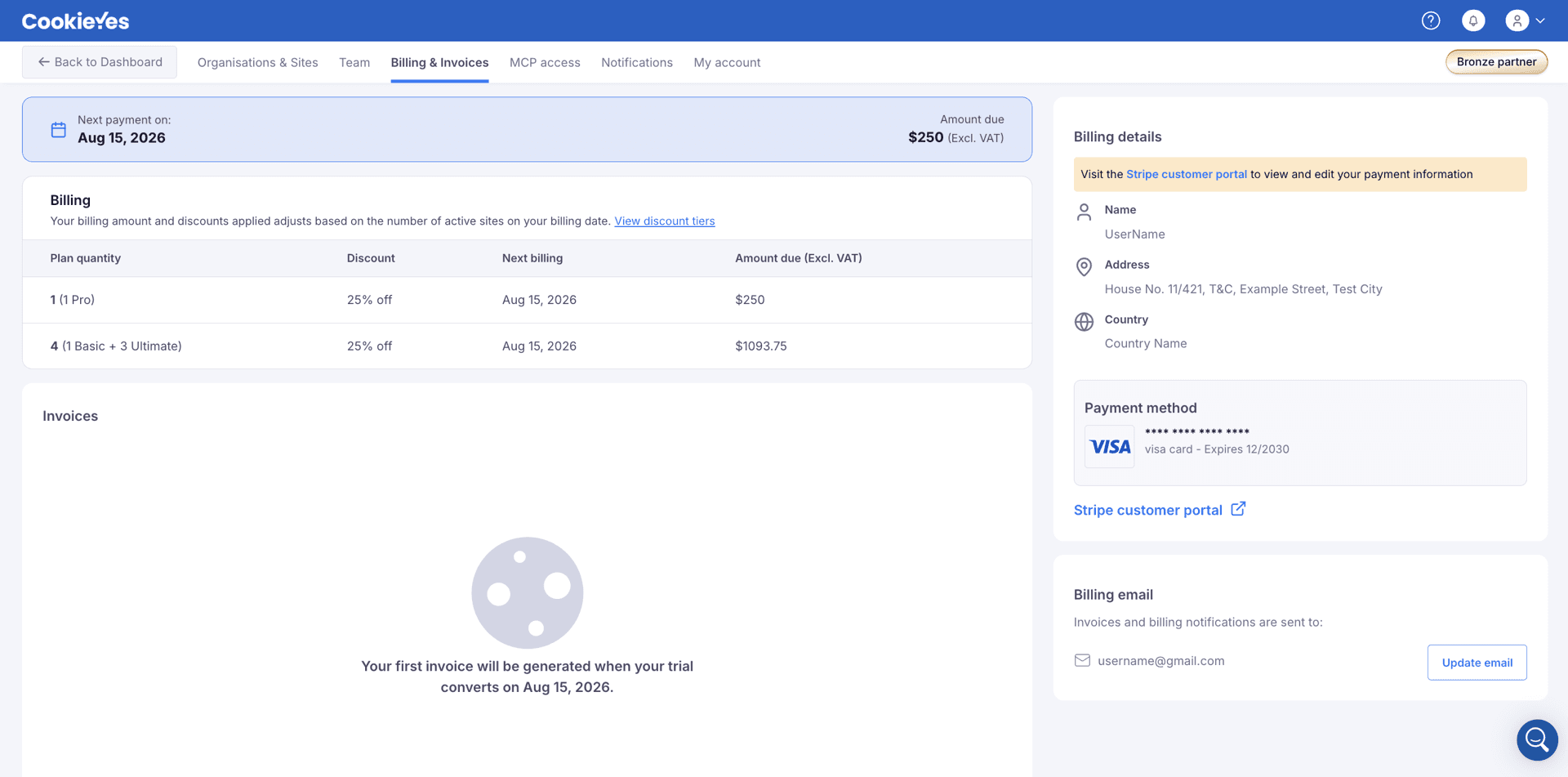Open the search chat bubble button
Screen dimensions: 1568x777
(x=1537, y=739)
